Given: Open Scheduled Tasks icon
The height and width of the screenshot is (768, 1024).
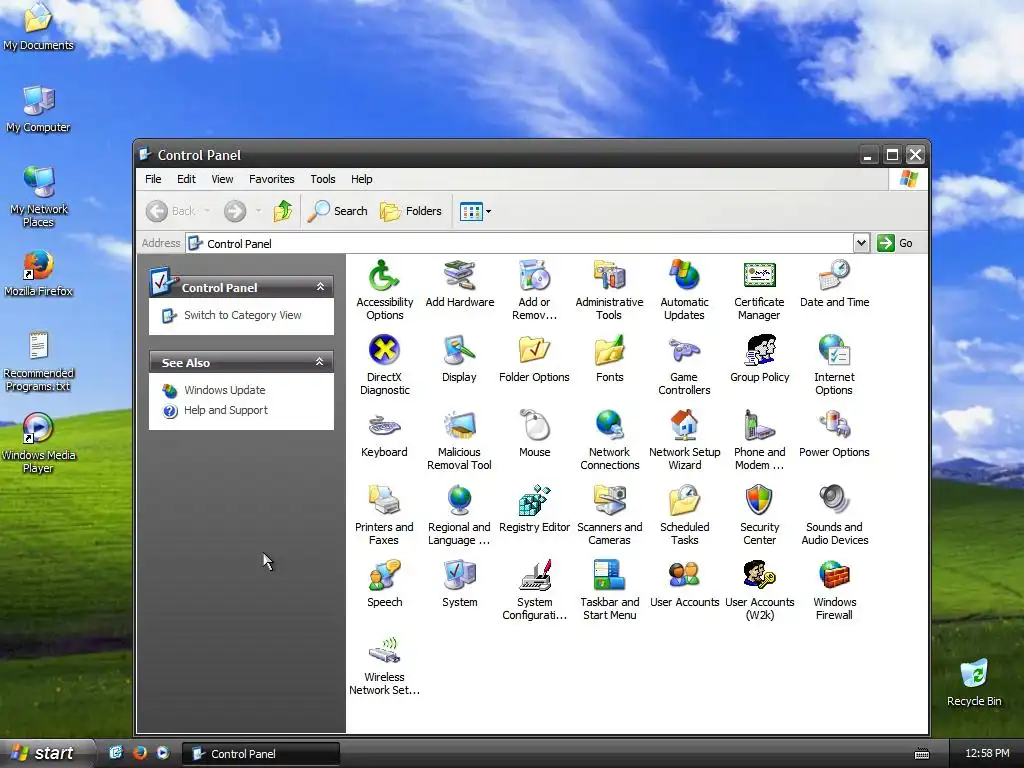Looking at the screenshot, I should pos(684,515).
